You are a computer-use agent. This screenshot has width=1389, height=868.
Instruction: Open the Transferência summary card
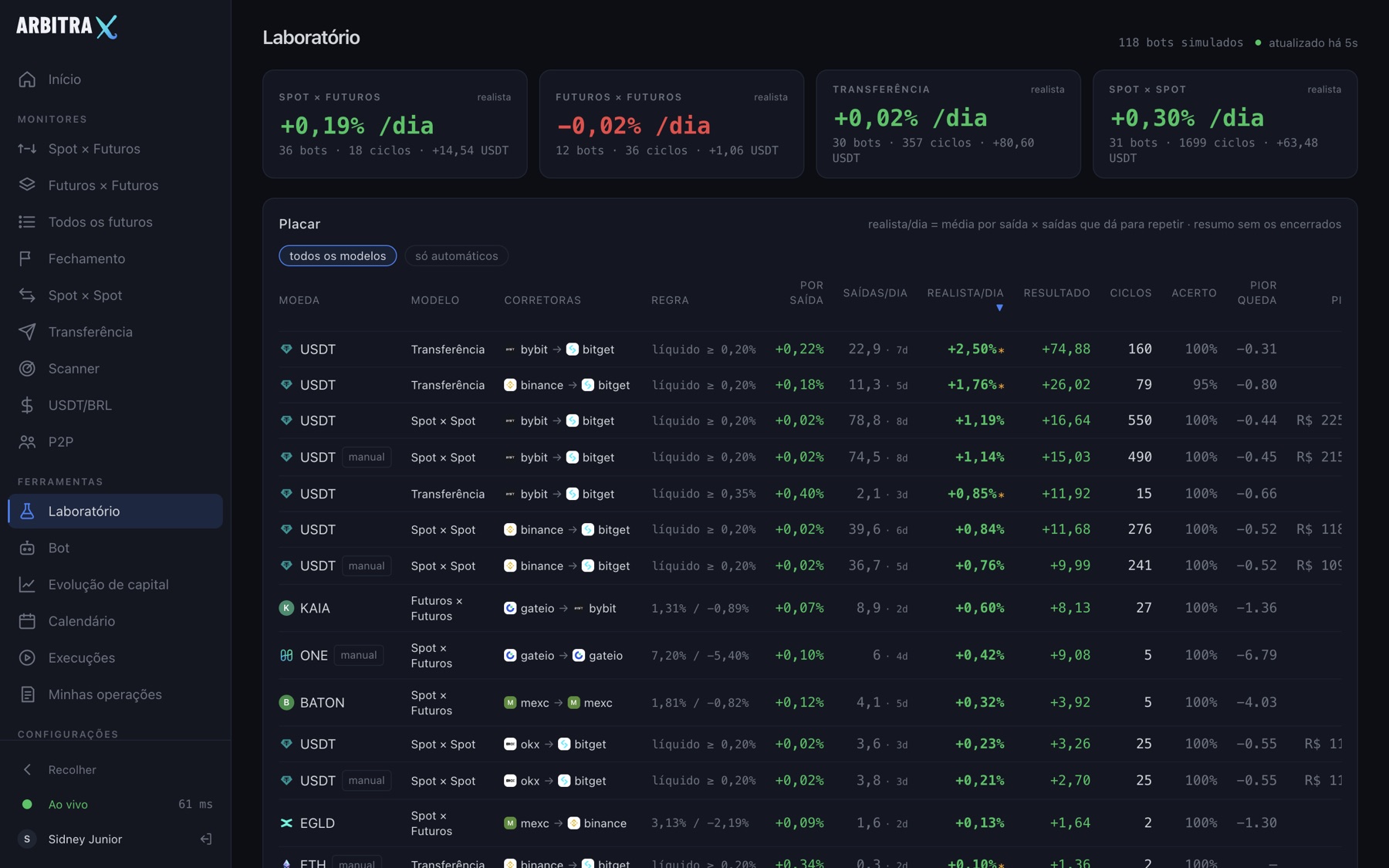point(948,124)
